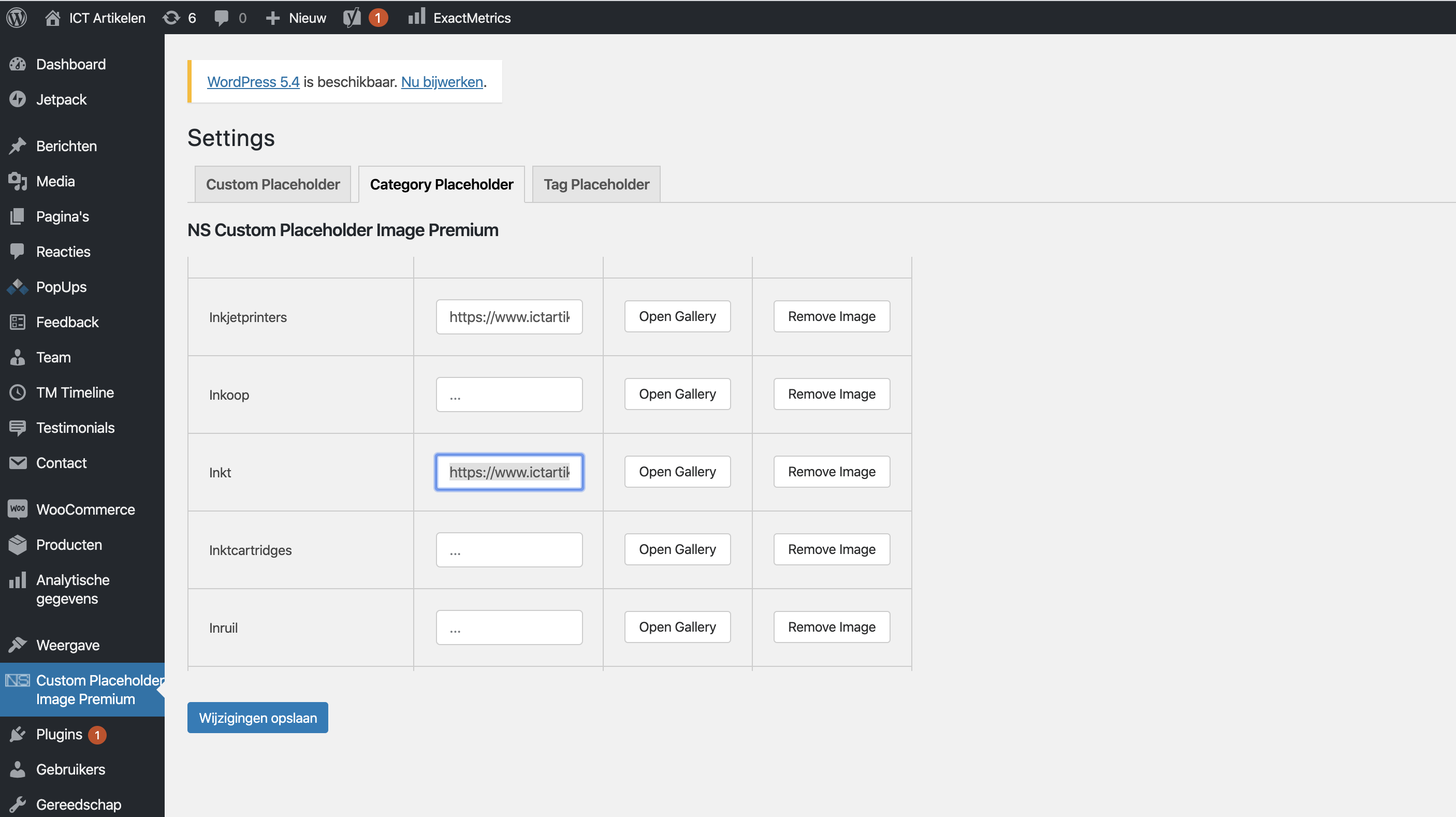Click the Inkjetprinters image URL field
Screen dimensions: 1456x817
508,316
